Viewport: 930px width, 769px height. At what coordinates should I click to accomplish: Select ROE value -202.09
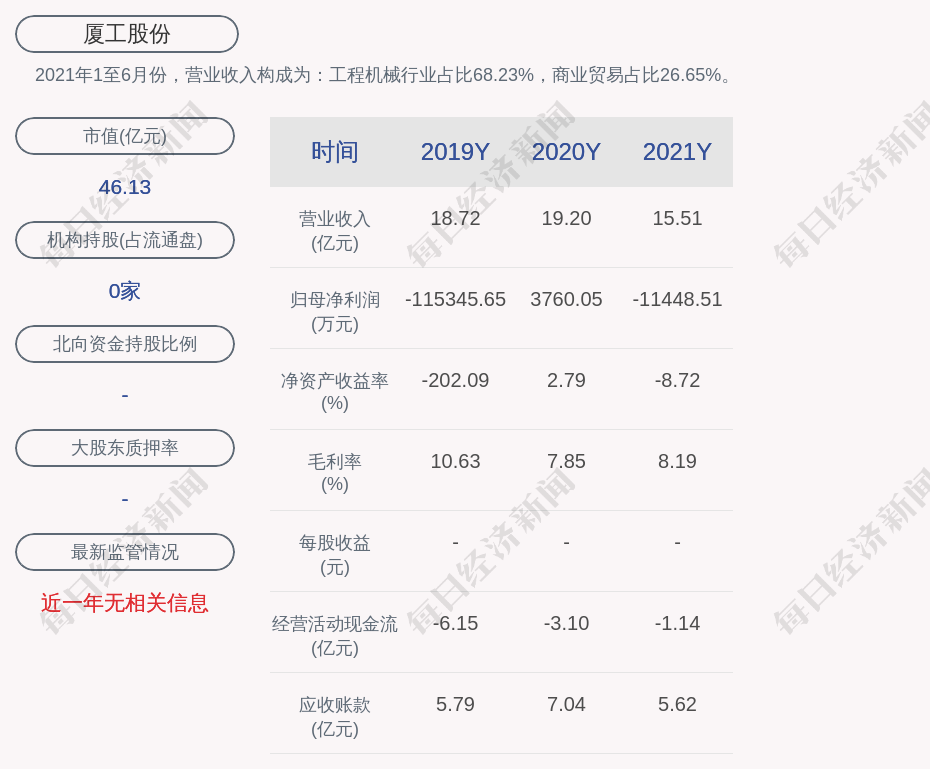point(455,380)
